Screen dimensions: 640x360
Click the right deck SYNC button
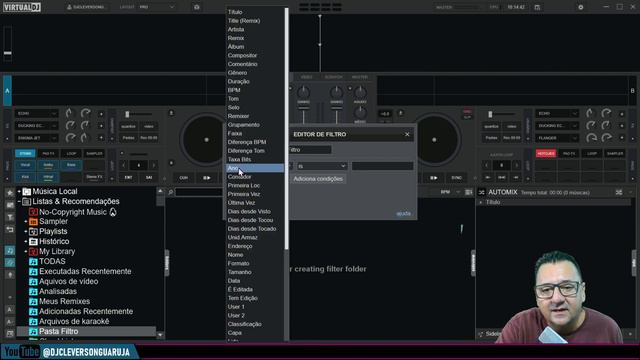pyautogui.click(x=456, y=178)
